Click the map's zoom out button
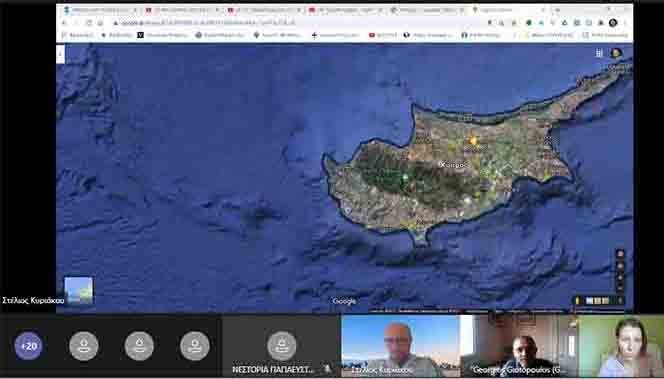This screenshot has height=379, width=664. coord(620,288)
